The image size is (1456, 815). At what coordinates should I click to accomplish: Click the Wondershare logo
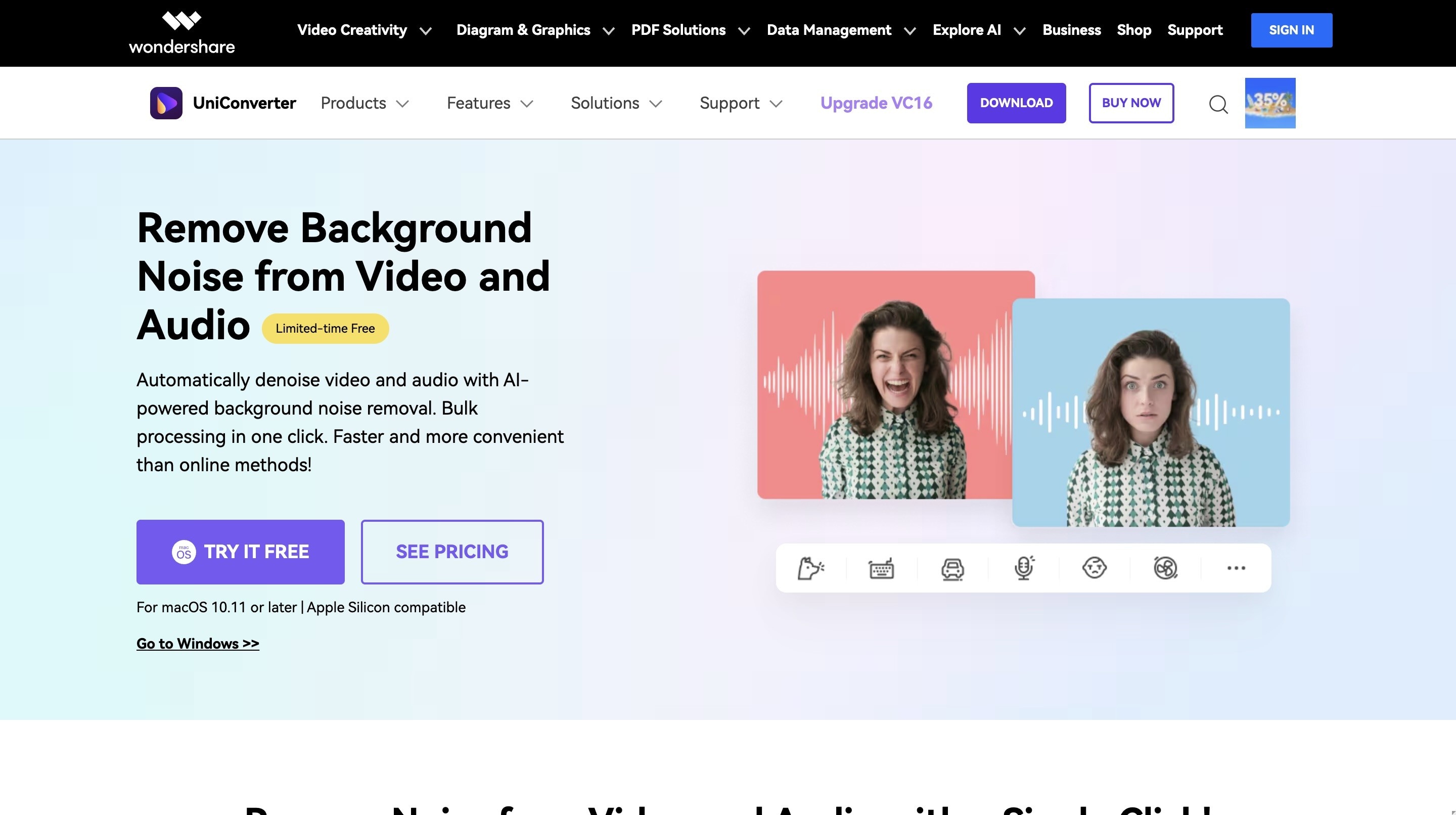[x=181, y=33]
